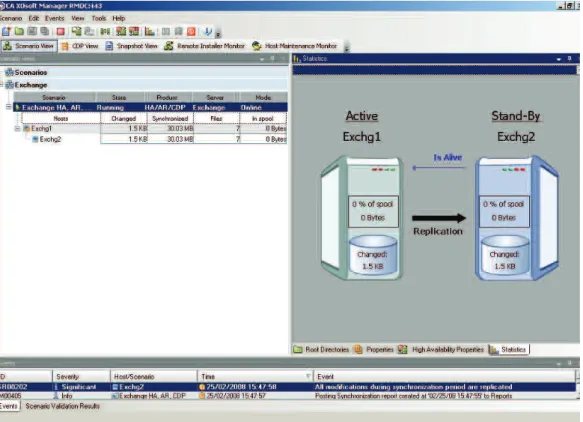Click the Severity column header in events
Viewport: 583px width, 422px height.
point(81,377)
